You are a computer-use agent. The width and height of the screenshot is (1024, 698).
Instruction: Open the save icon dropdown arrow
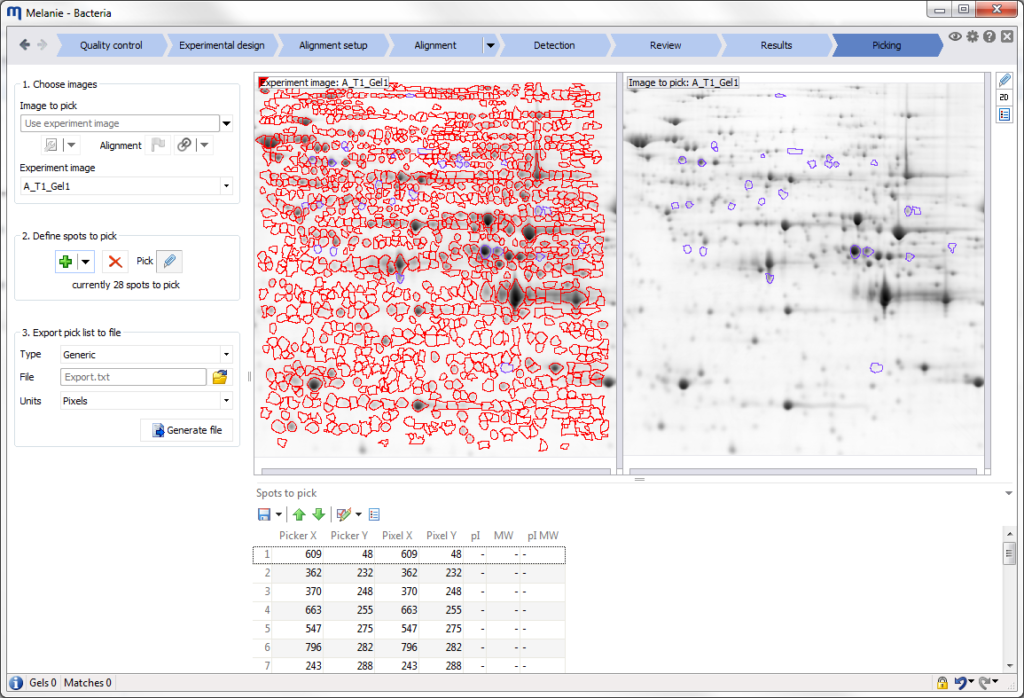click(x=279, y=515)
